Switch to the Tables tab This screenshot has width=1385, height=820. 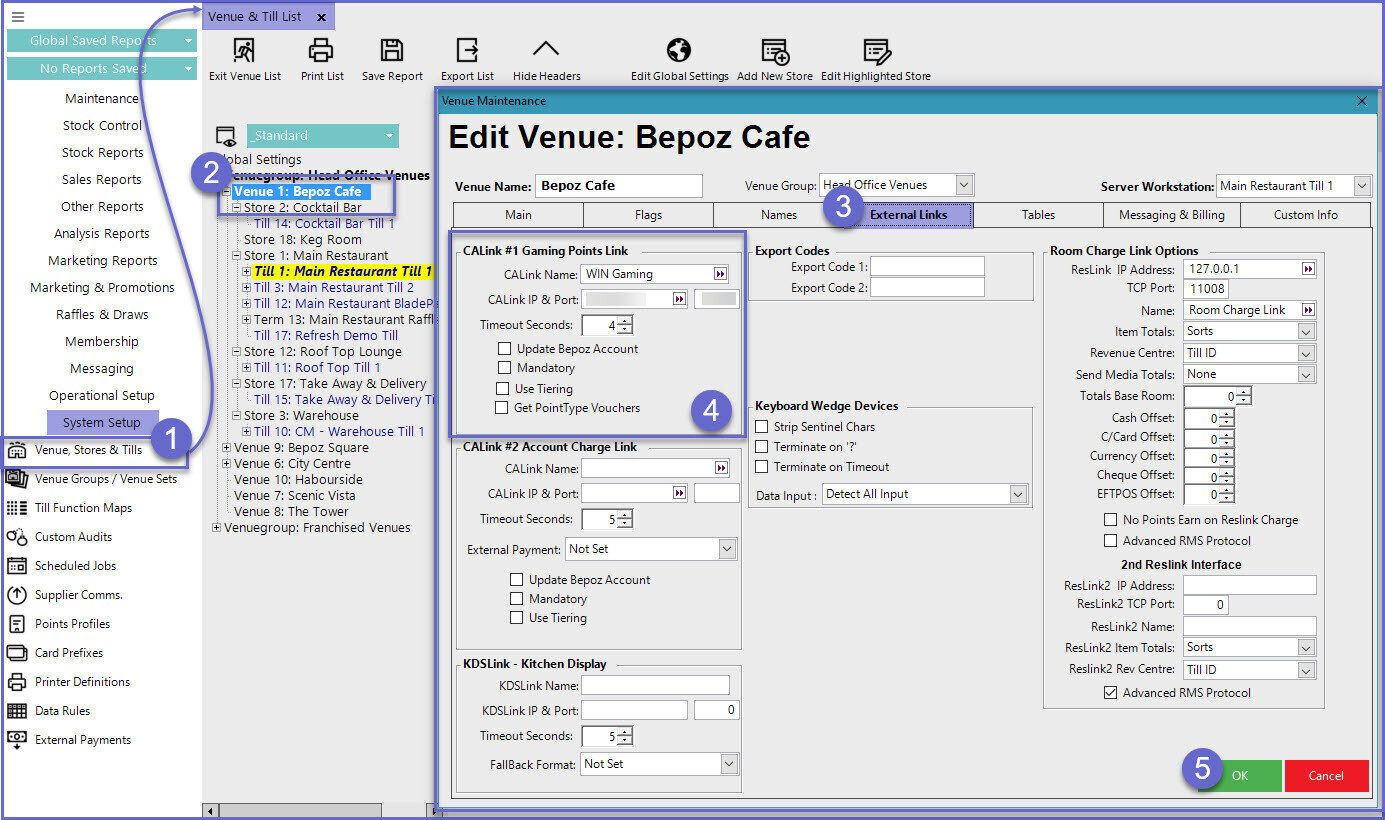click(x=1039, y=215)
